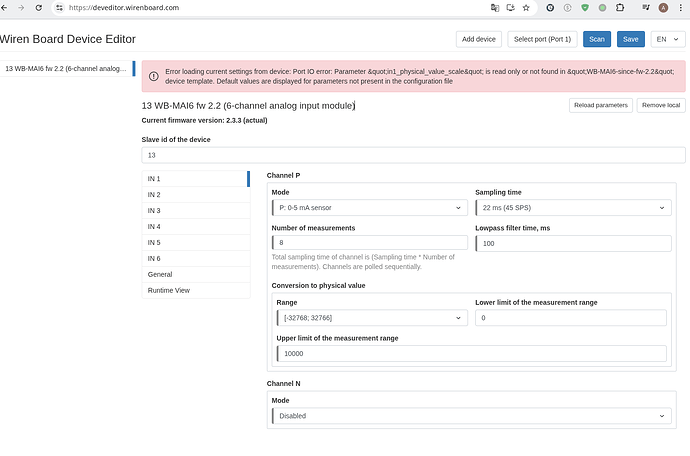Open the extensions puzzle icon
690x456 pixels.
pos(620,7)
